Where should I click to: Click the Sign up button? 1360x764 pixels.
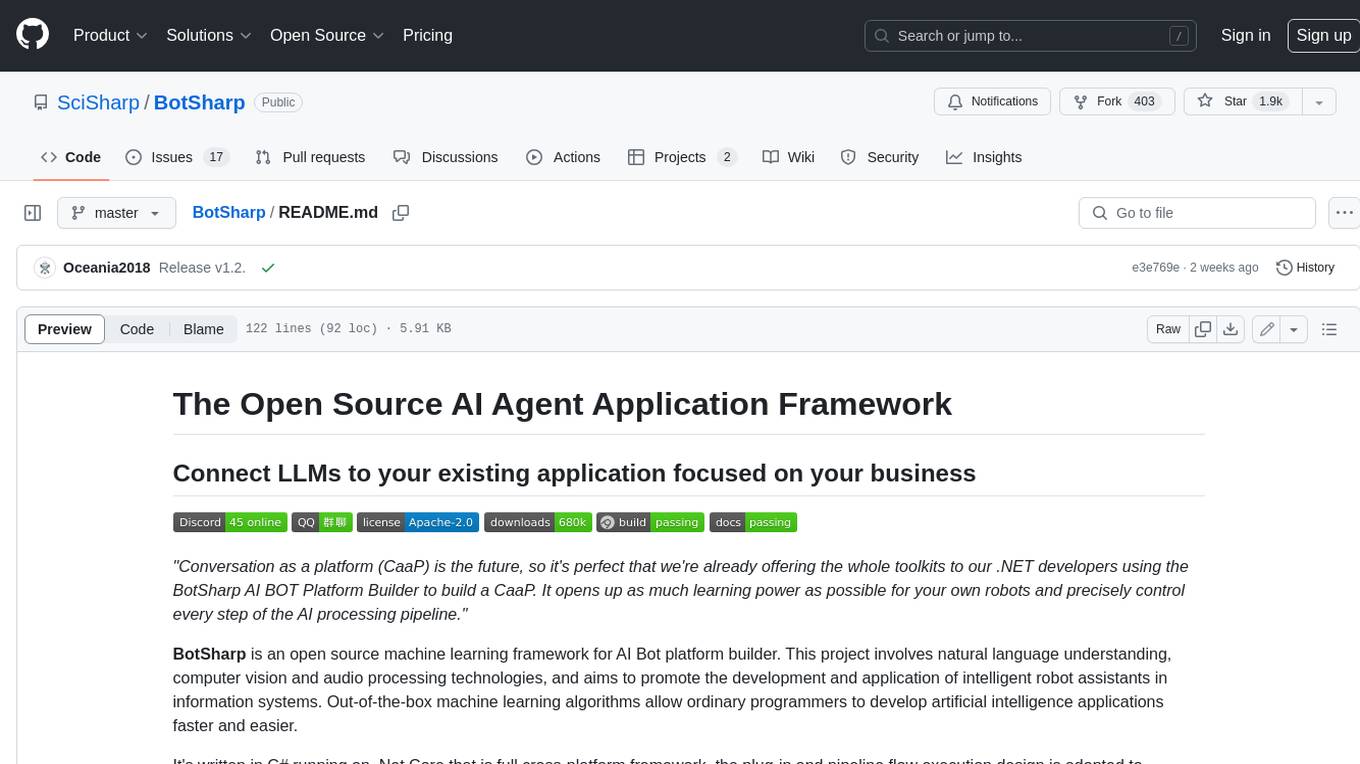pos(1323,35)
